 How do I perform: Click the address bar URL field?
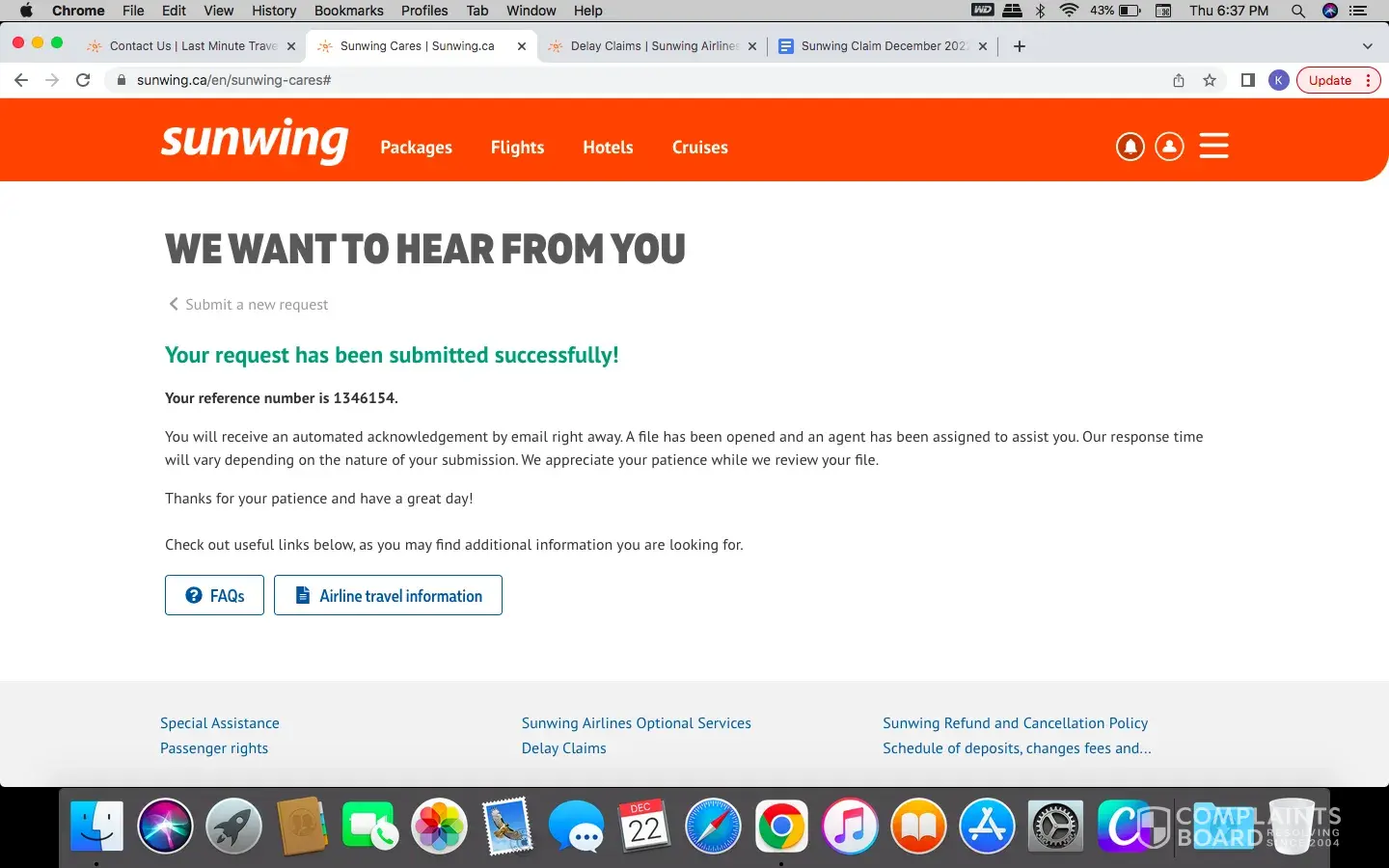(637, 80)
